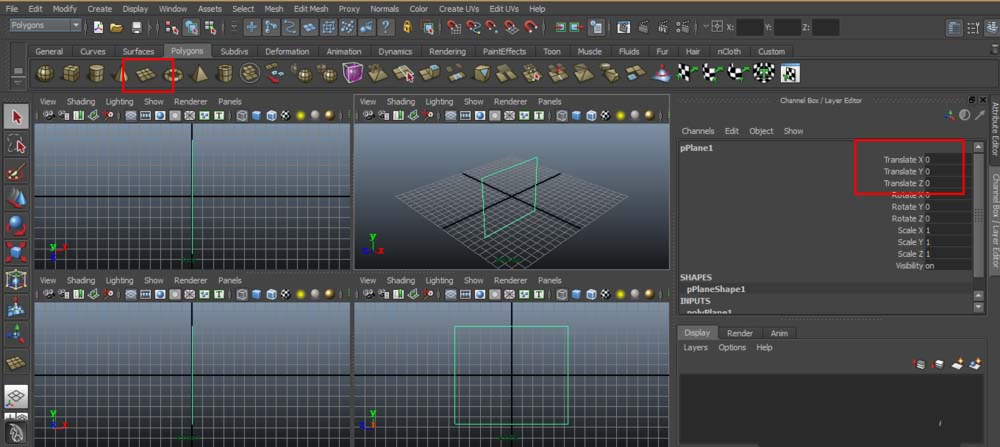This screenshot has width=1000, height=447.
Task: Create a polygon plane from the shelf
Action: [146, 73]
